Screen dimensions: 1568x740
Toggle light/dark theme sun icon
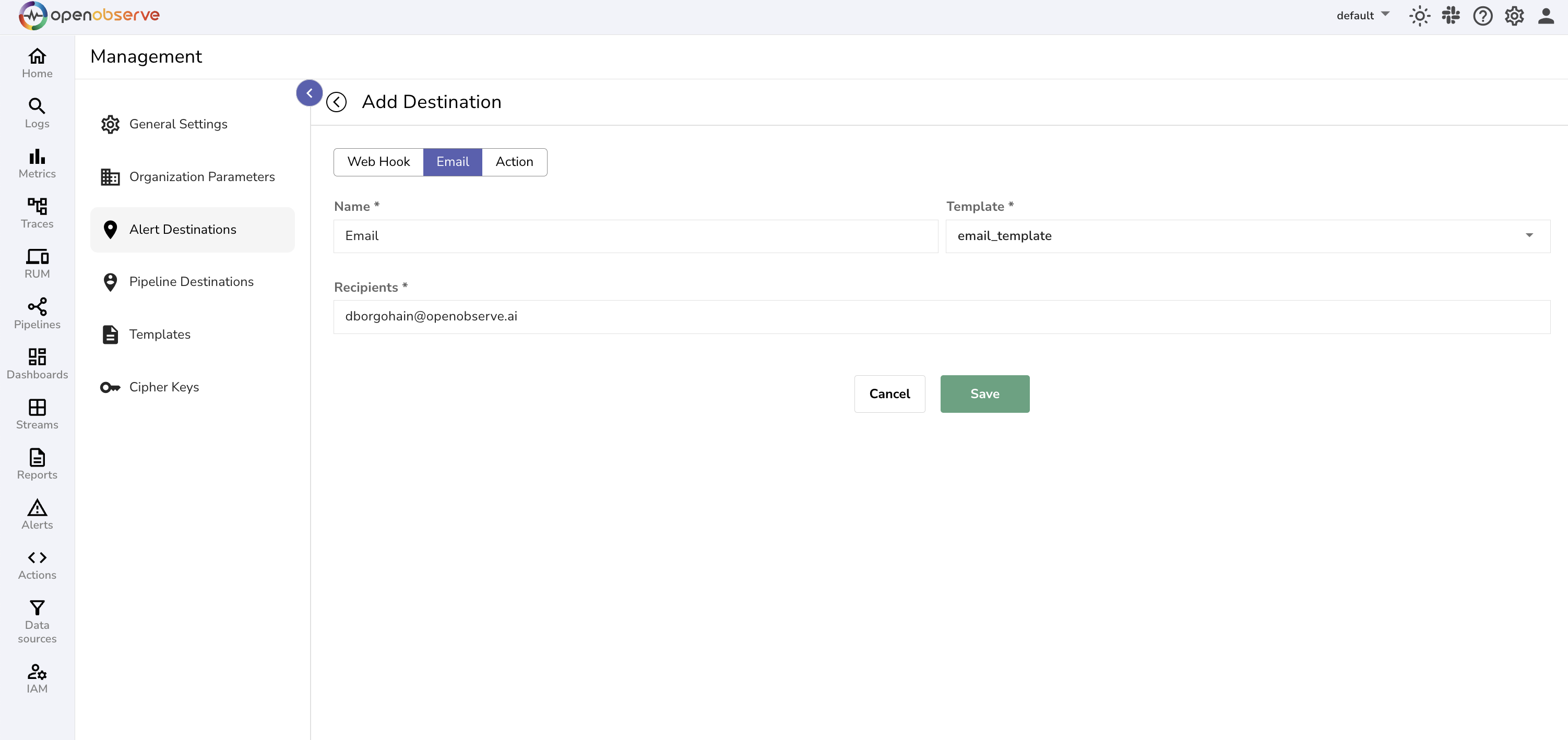pyautogui.click(x=1419, y=16)
